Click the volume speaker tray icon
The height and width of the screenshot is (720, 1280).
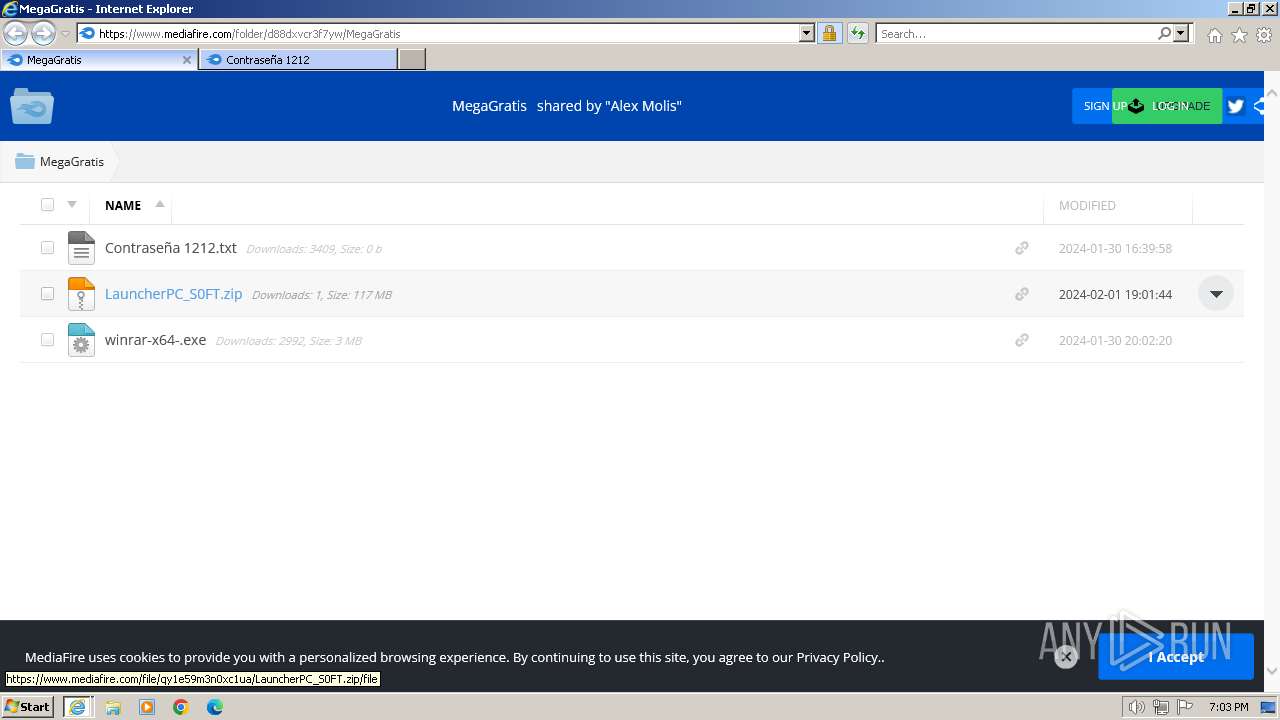pos(1137,707)
